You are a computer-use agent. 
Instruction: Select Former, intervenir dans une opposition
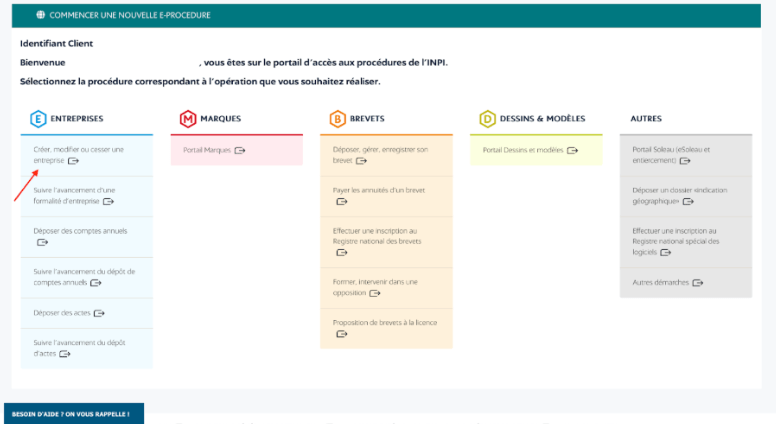(x=375, y=287)
